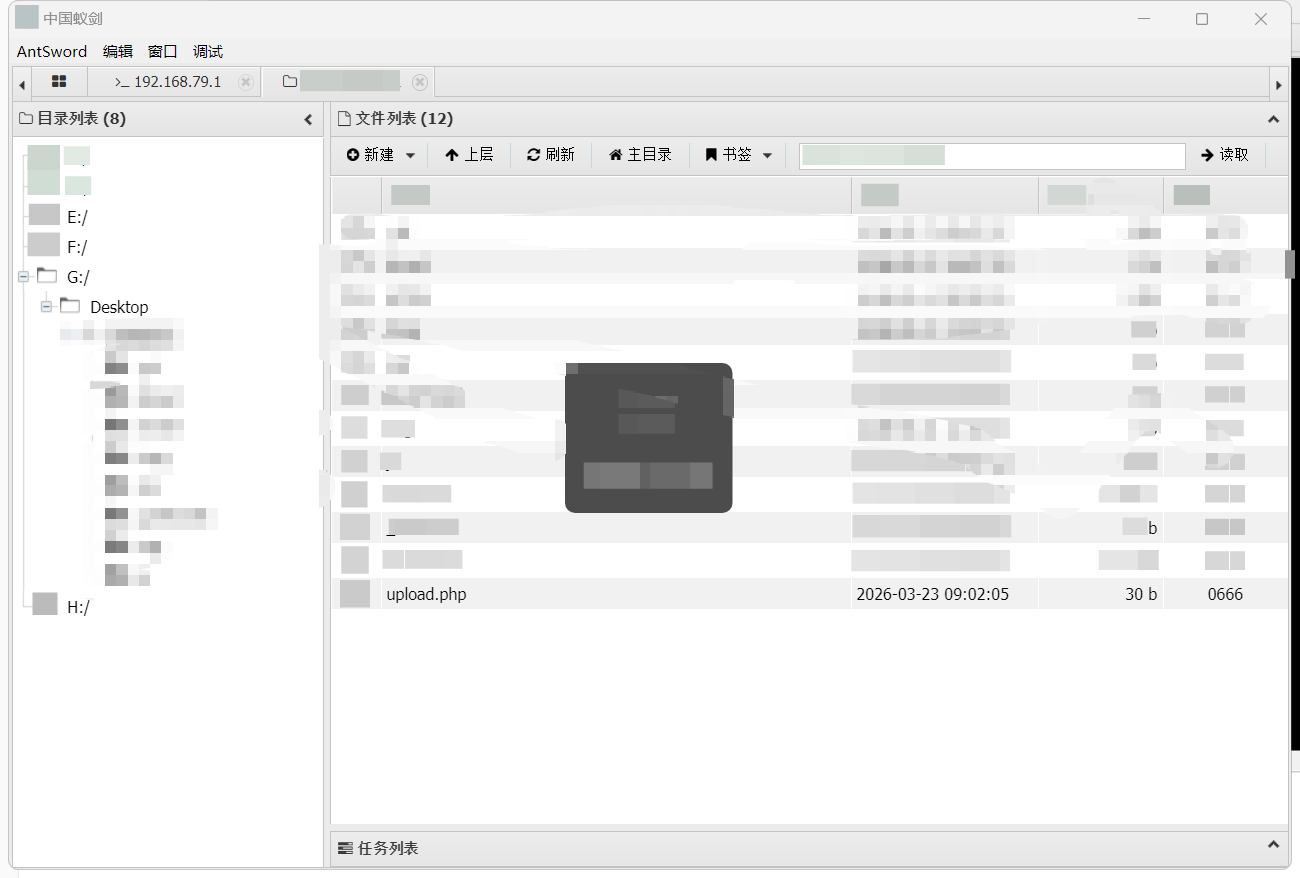Open the 书签 bookmarks dropdown
The height and width of the screenshot is (878, 1300).
[x=739, y=155]
